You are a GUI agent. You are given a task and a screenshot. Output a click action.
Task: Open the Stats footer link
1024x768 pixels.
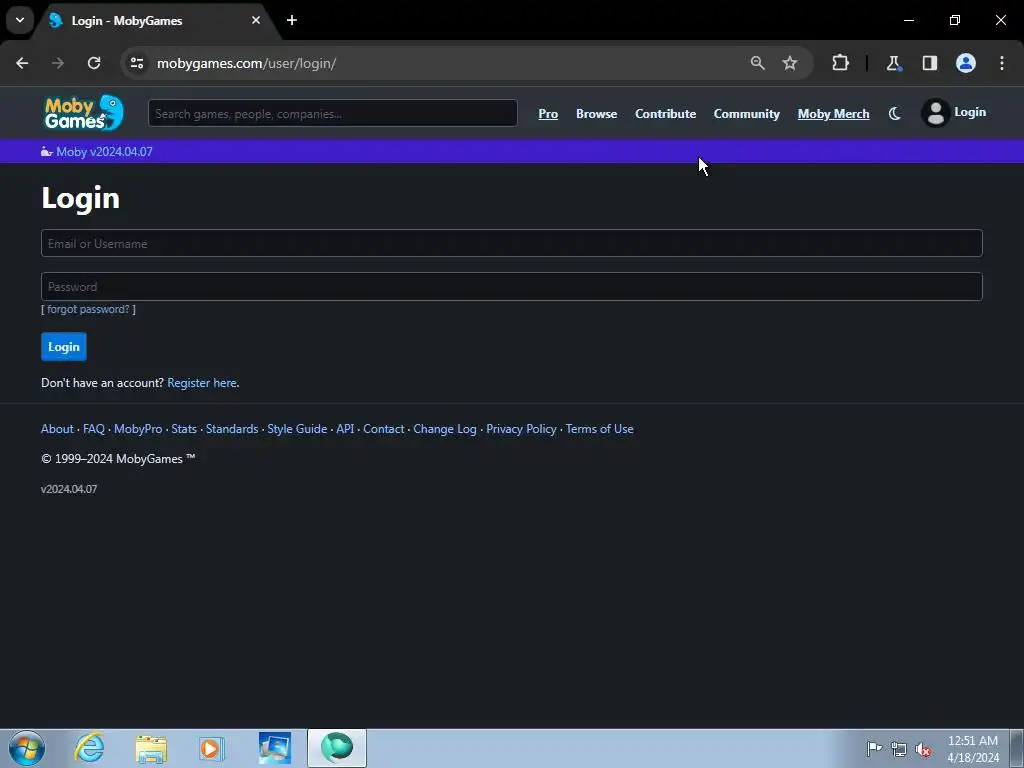[184, 428]
